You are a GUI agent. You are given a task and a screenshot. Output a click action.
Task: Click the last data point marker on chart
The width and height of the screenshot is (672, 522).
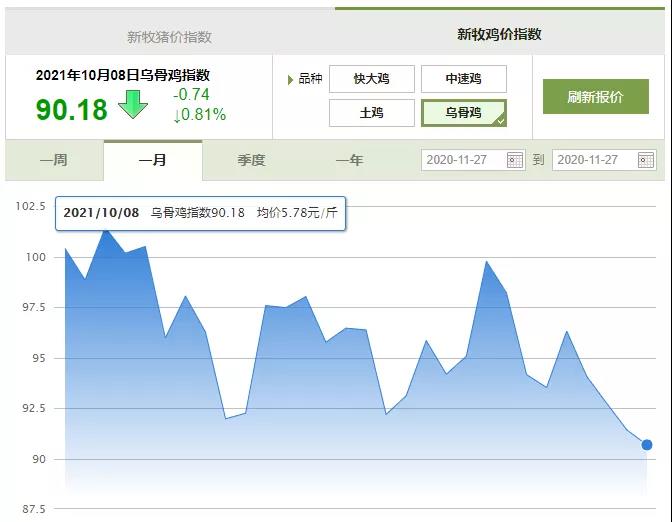[647, 445]
